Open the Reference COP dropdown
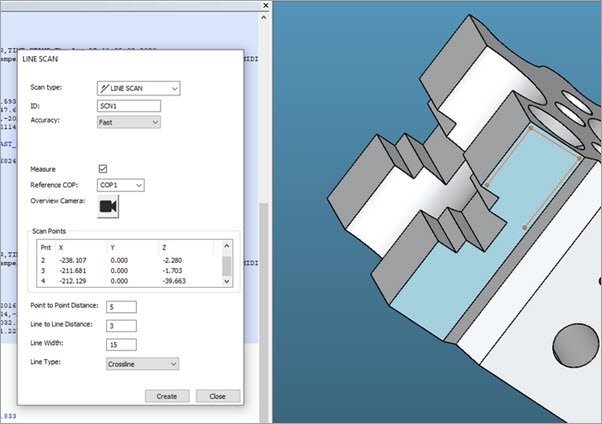 (121, 185)
